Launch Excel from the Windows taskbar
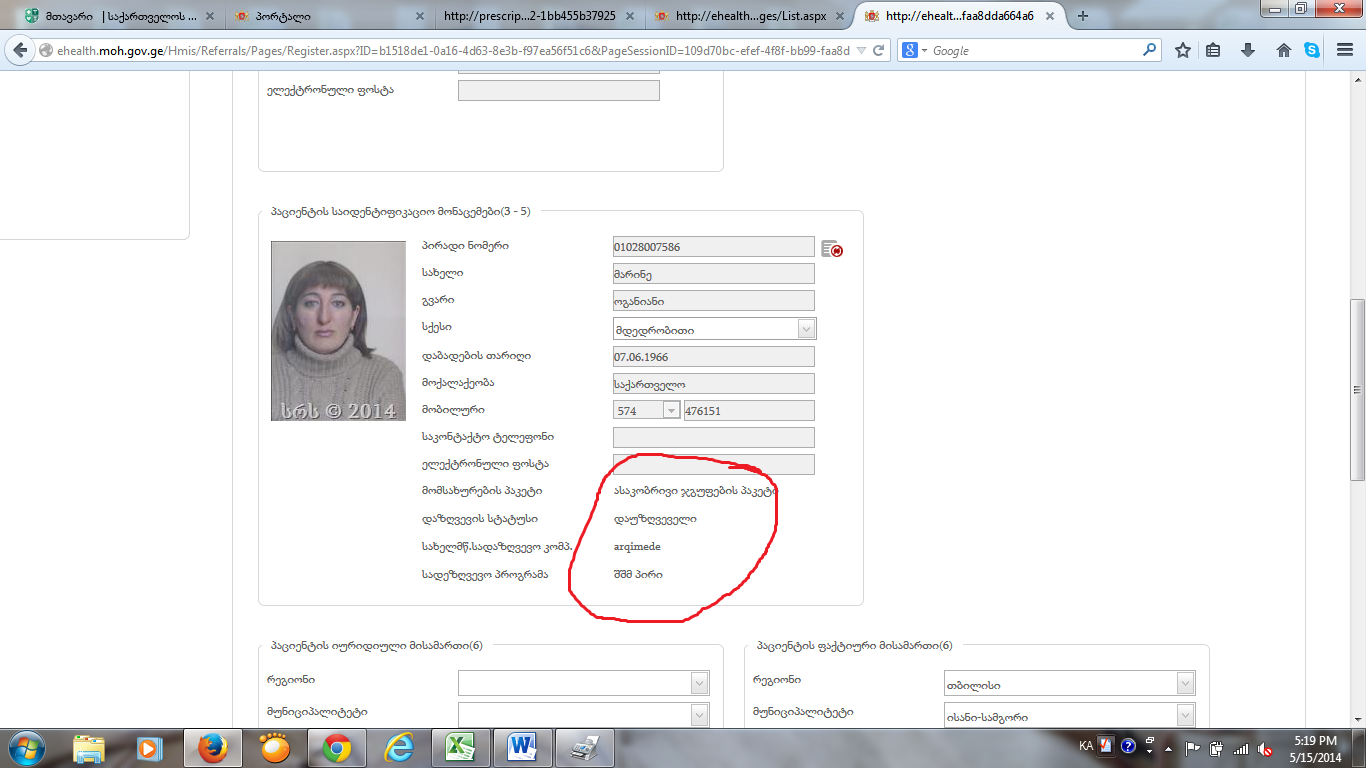Image resolution: width=1366 pixels, height=768 pixels. click(459, 747)
